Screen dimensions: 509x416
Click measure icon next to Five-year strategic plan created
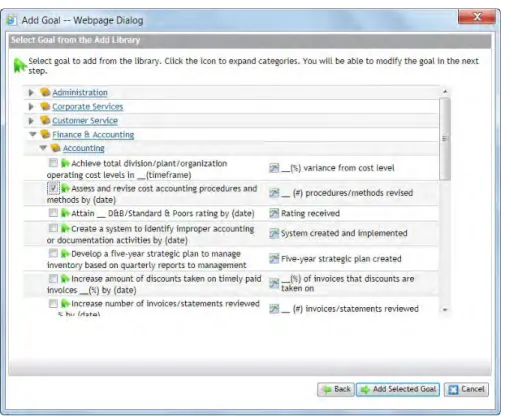tap(274, 258)
